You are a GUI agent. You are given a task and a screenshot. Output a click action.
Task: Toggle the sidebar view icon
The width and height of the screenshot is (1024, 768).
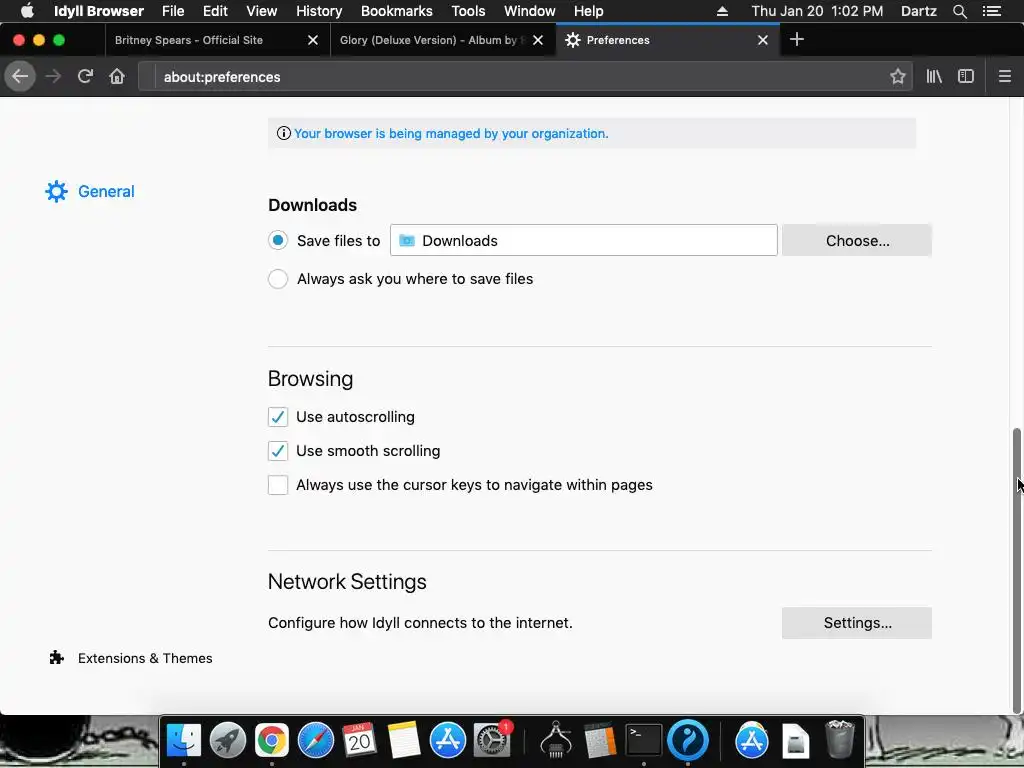coord(966,76)
